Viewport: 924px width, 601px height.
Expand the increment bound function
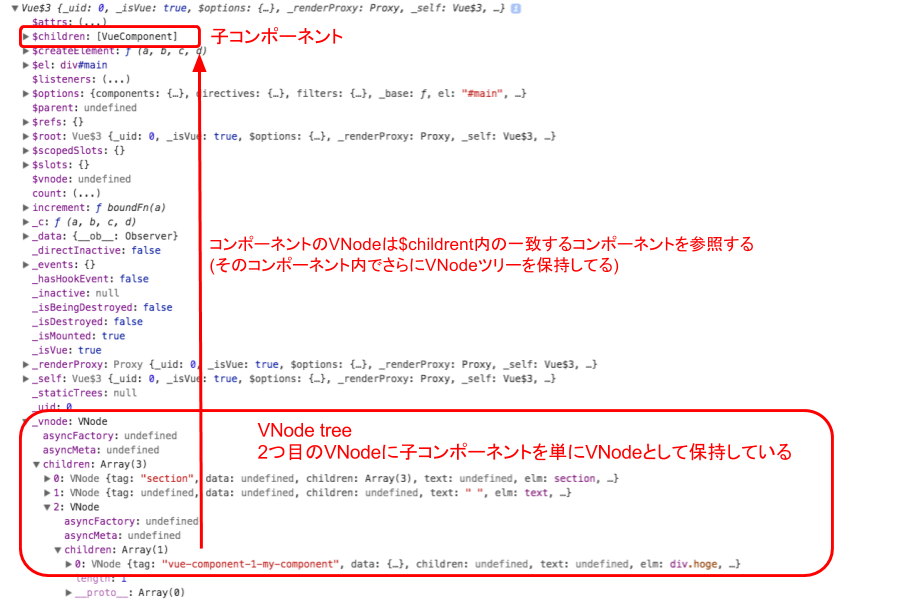(26, 207)
